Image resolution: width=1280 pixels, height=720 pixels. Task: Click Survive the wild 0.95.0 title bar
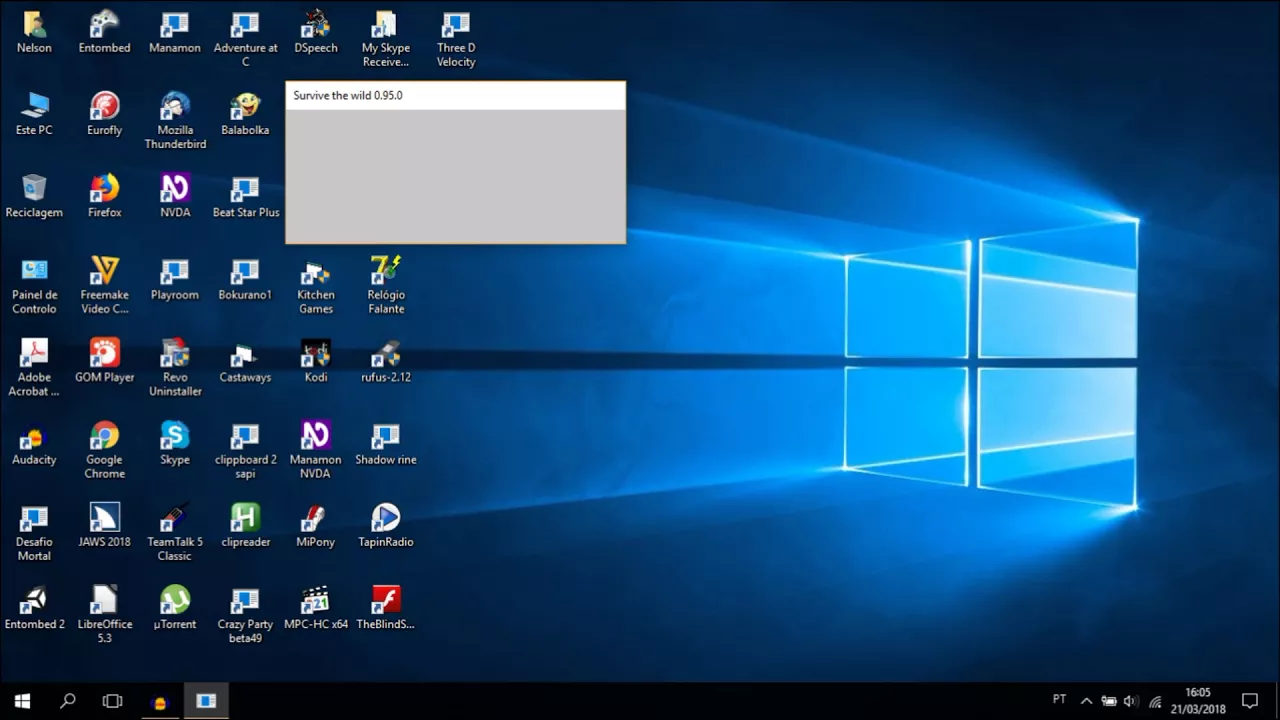(455, 96)
